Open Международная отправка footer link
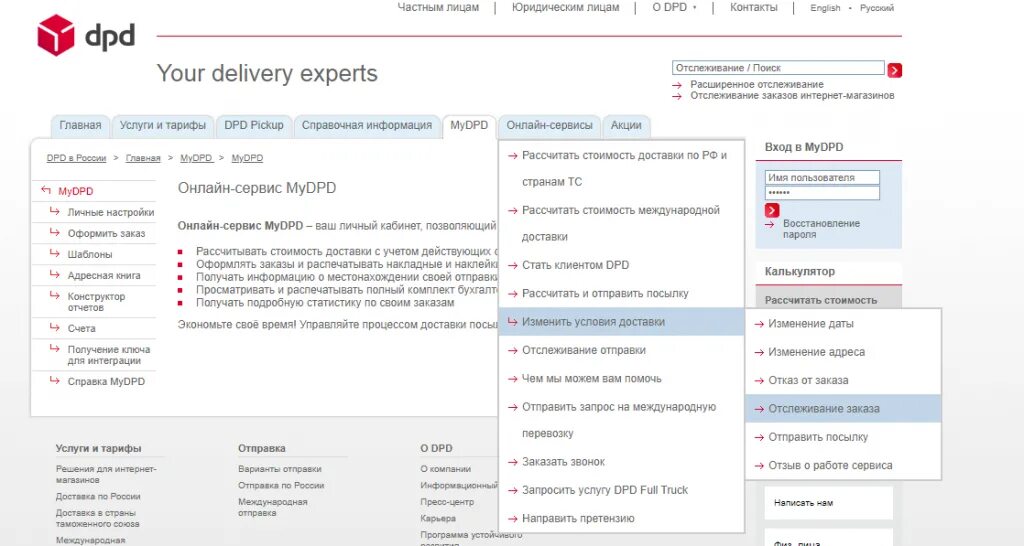Screen dimensions: 1024x546 coord(272,507)
